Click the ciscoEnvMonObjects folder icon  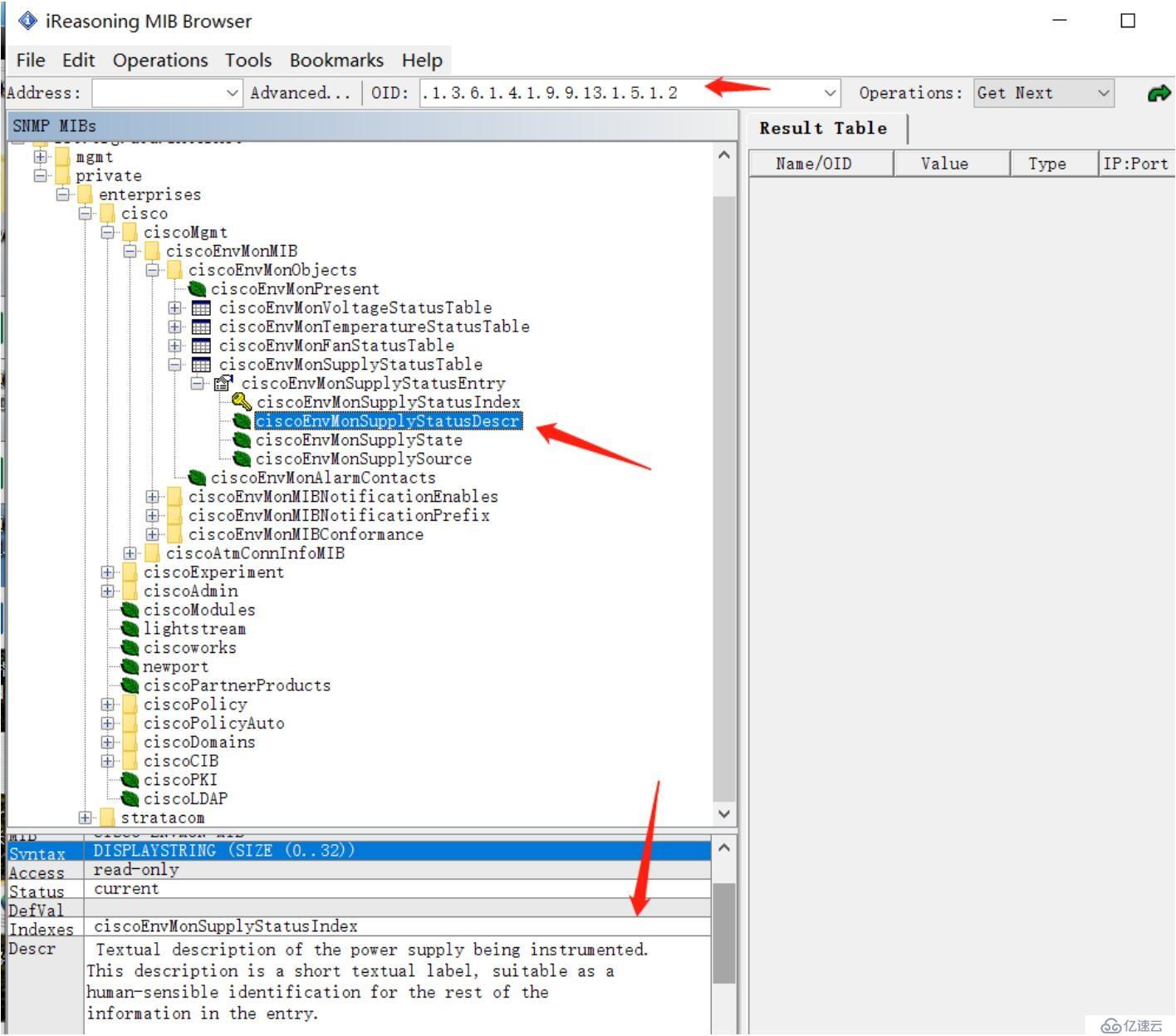174,270
